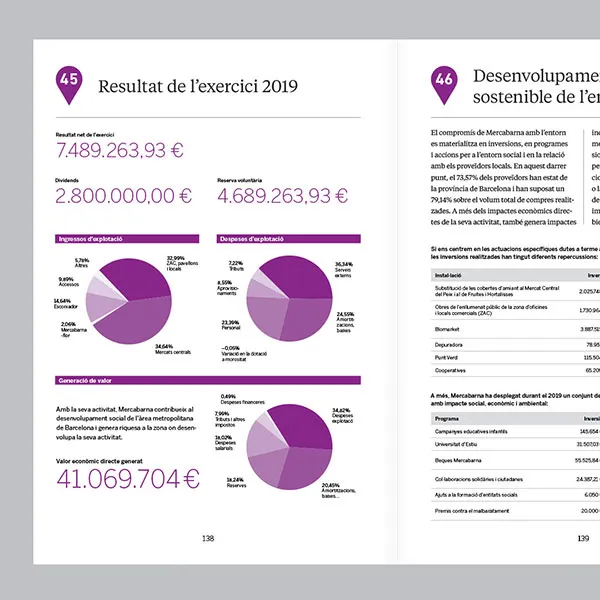Click the paragraph starting "El compromís de Mercabarna"
Screen dimensions: 600x600
[504, 177]
